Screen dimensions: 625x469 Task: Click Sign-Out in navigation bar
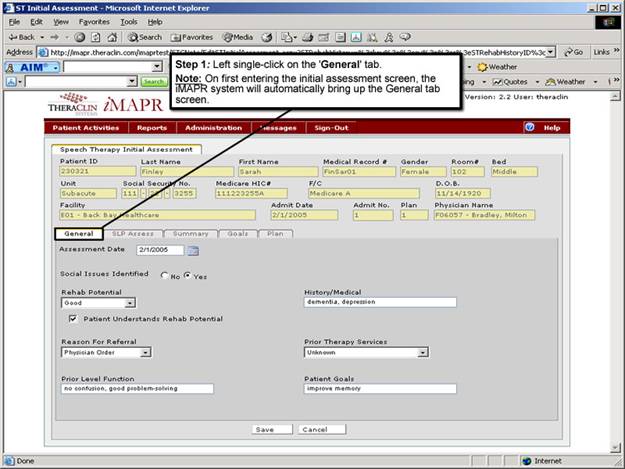coord(331,128)
